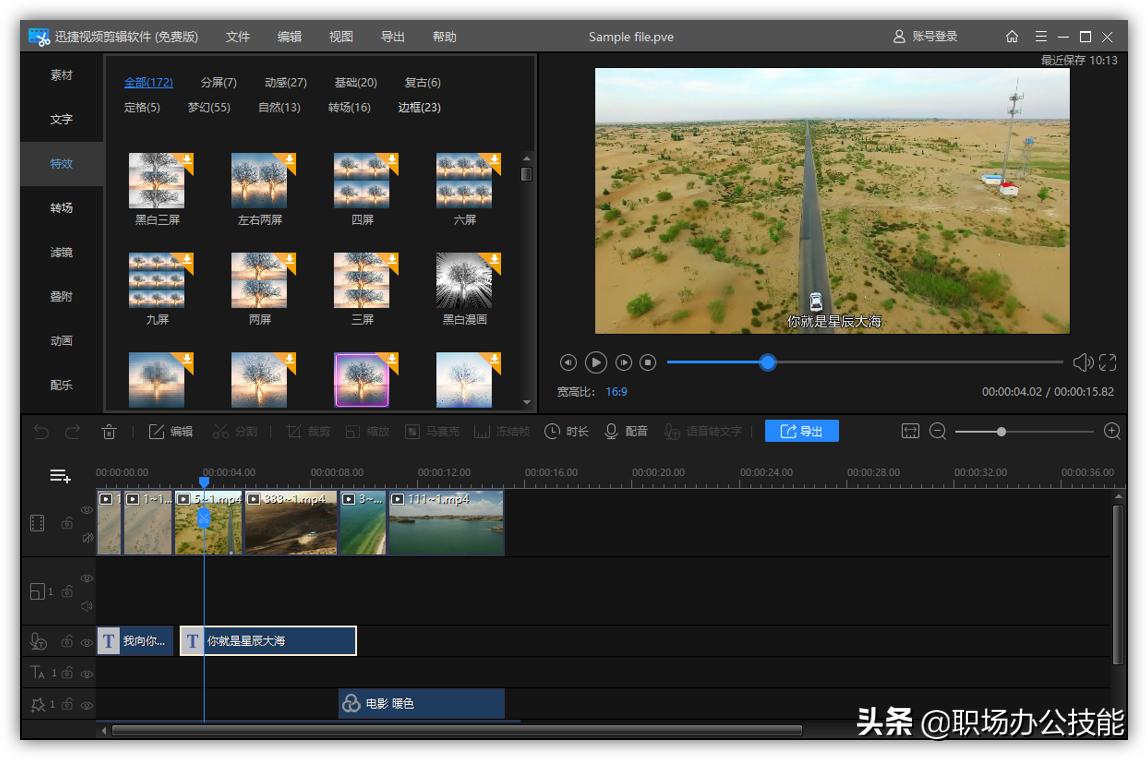Open the hamburger menu near window controls
Screen dimensions: 1148x760
pos(1040,37)
